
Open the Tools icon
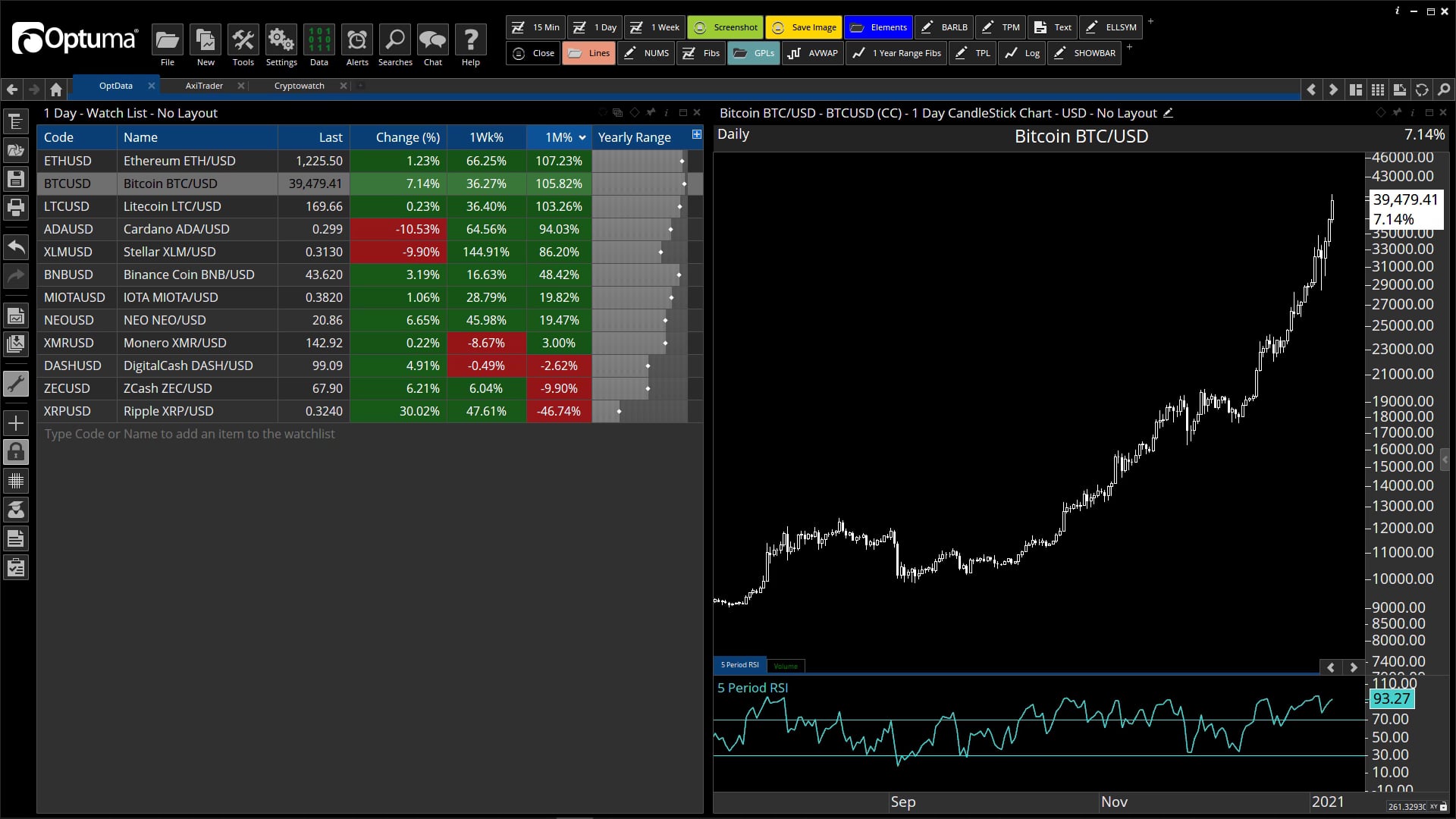243,40
